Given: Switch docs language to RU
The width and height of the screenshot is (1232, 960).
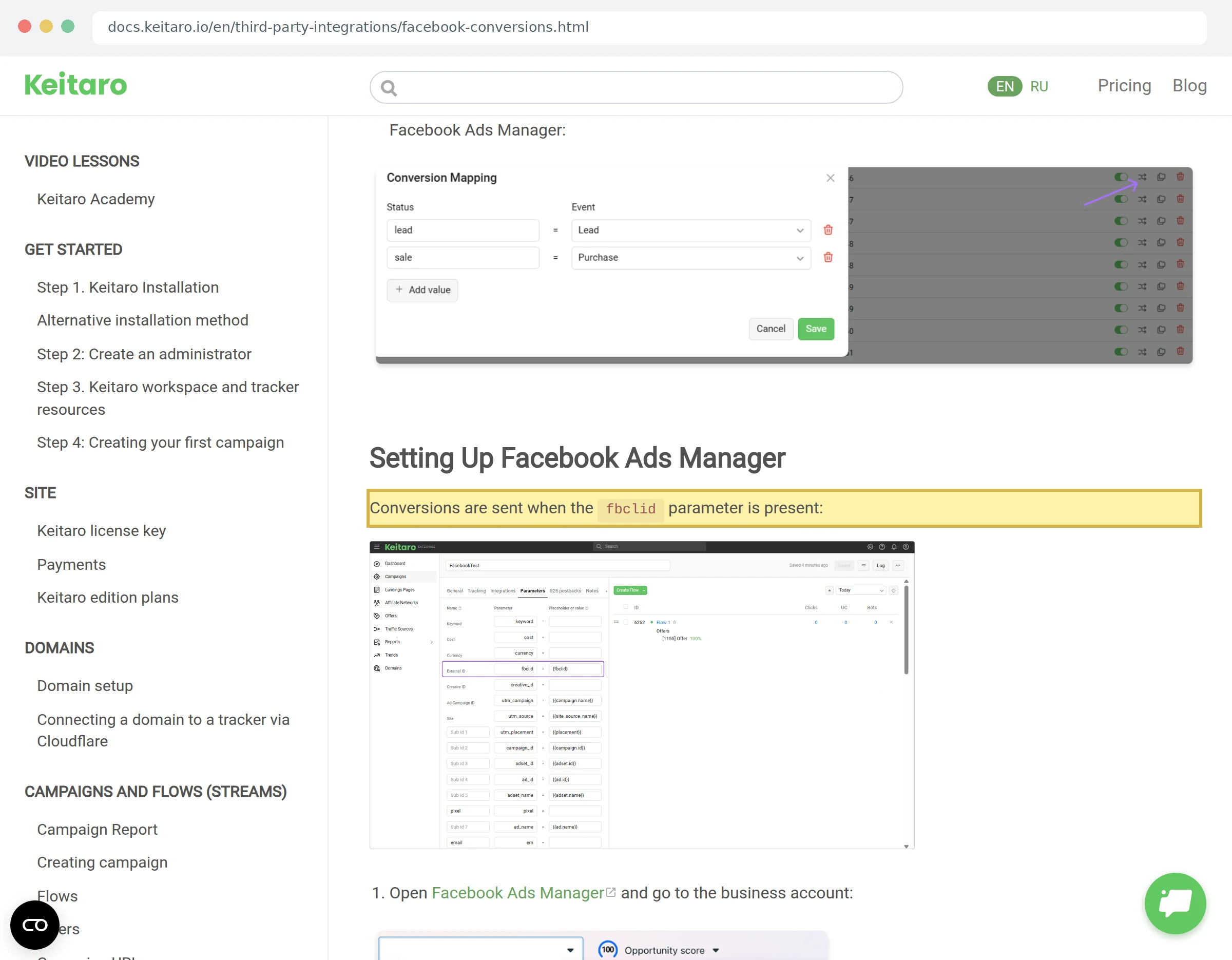Looking at the screenshot, I should [x=1039, y=86].
